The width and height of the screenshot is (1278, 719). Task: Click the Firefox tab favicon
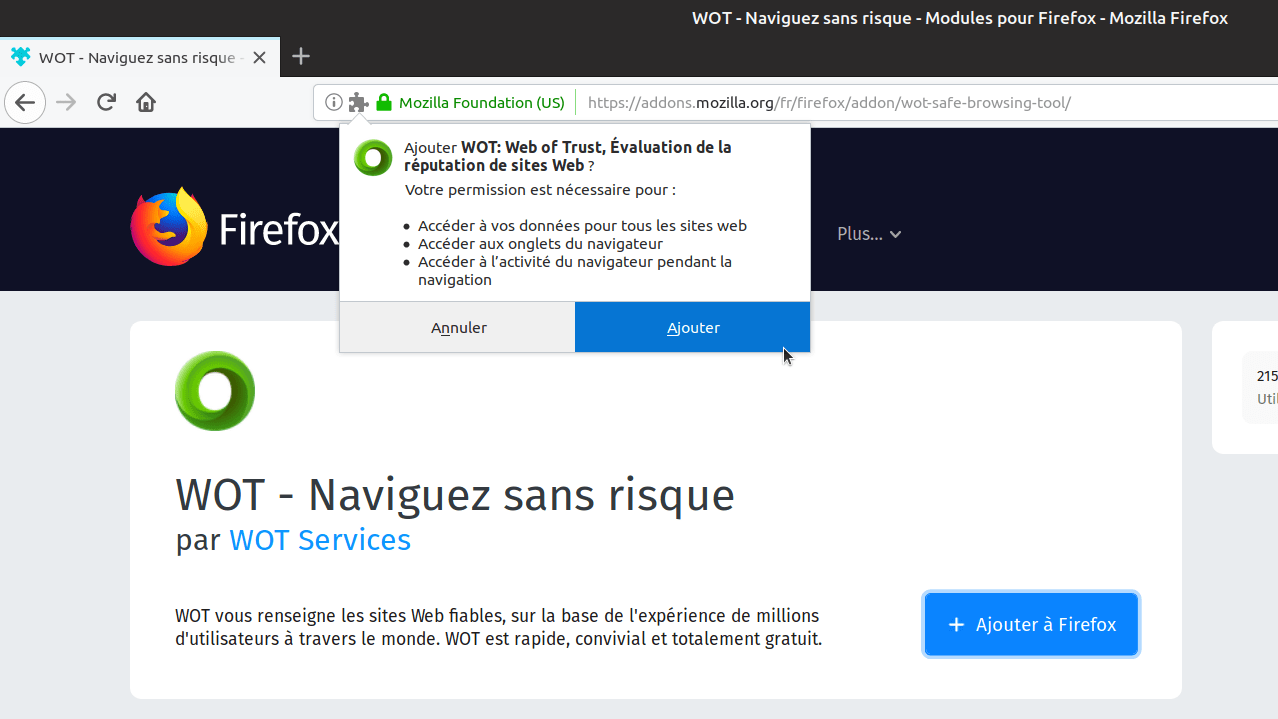[x=20, y=57]
